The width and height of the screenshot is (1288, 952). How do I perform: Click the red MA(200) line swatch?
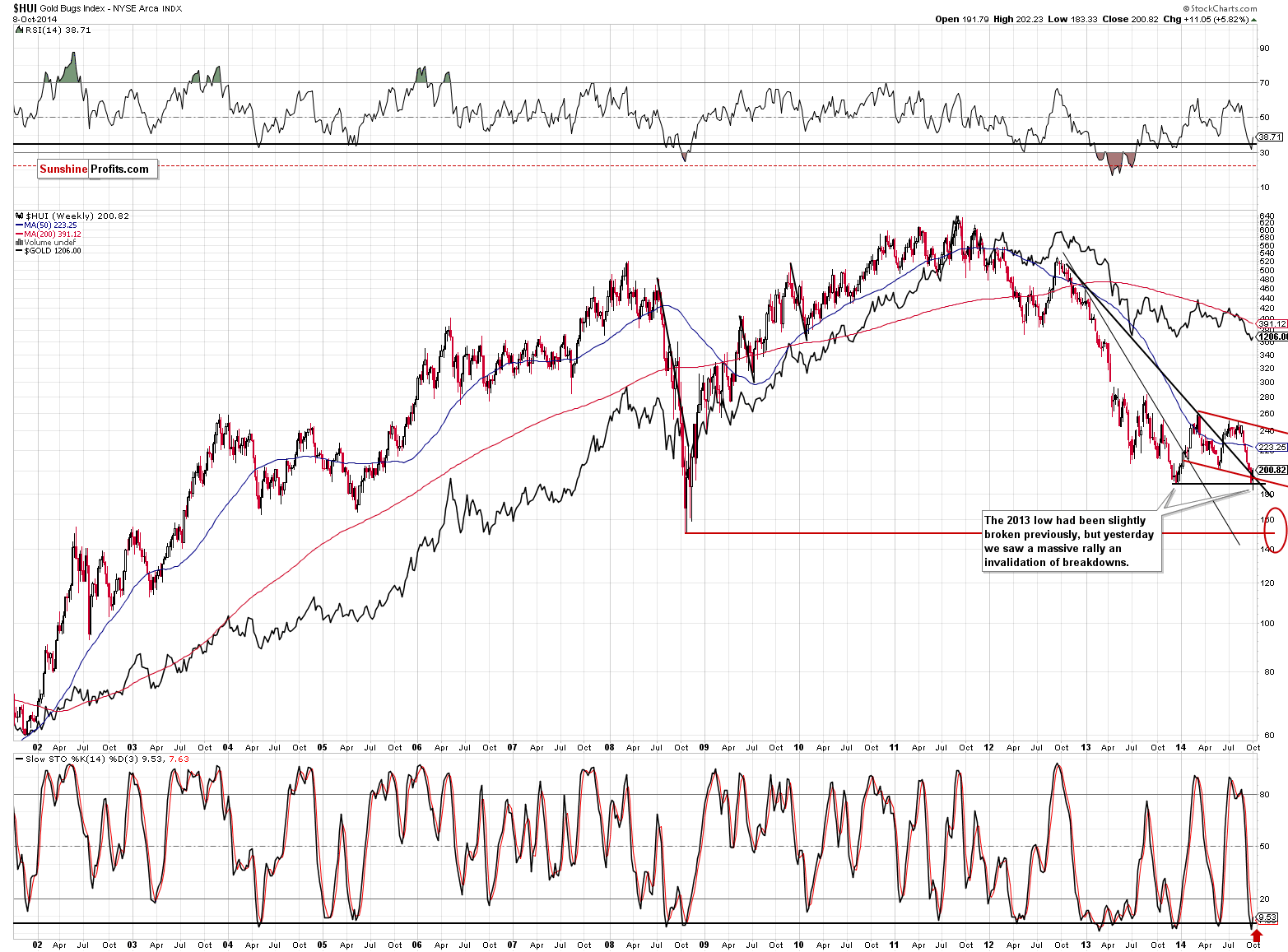pyautogui.click(x=19, y=234)
